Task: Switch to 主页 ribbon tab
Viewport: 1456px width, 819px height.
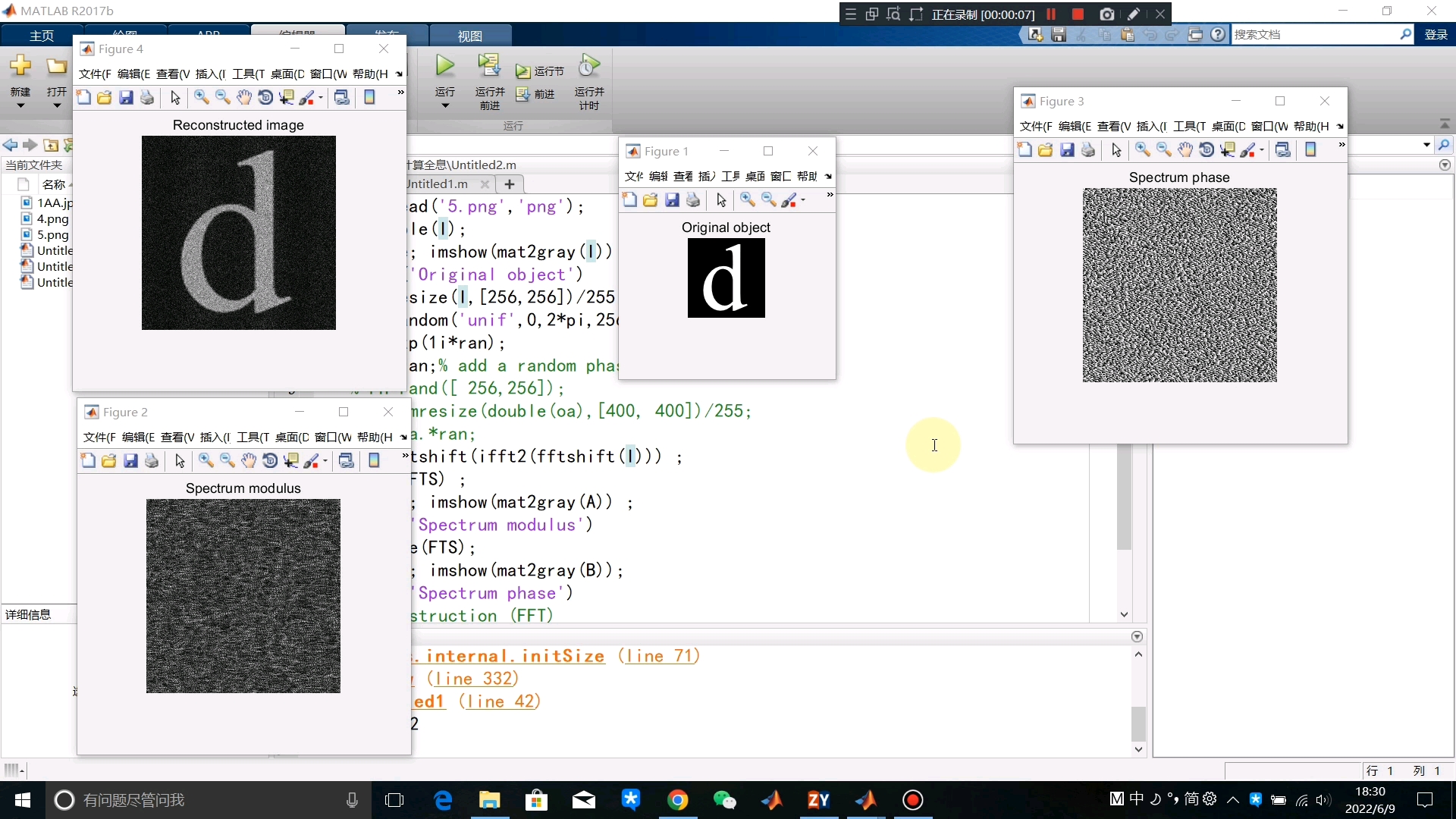Action: pos(42,36)
